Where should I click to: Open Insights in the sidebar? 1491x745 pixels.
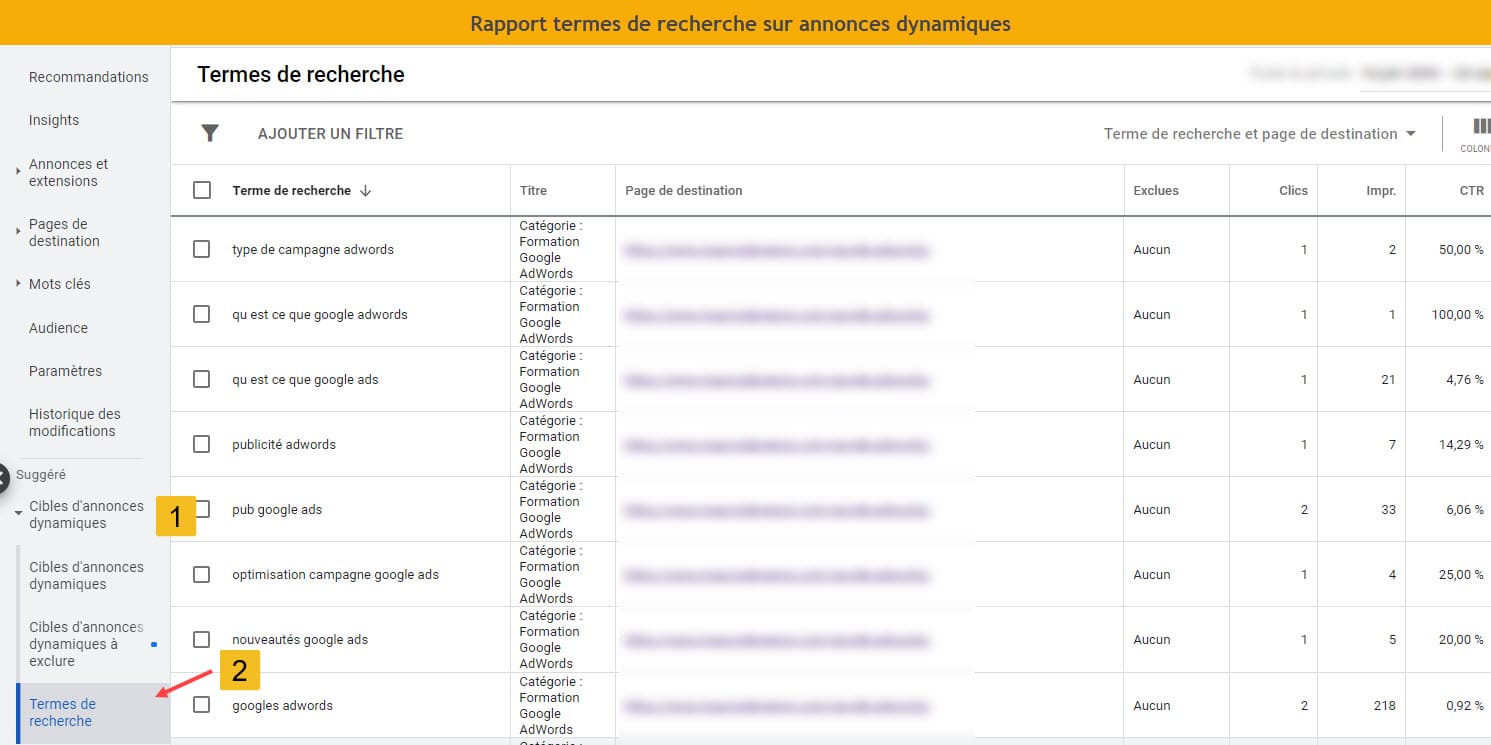click(x=54, y=120)
